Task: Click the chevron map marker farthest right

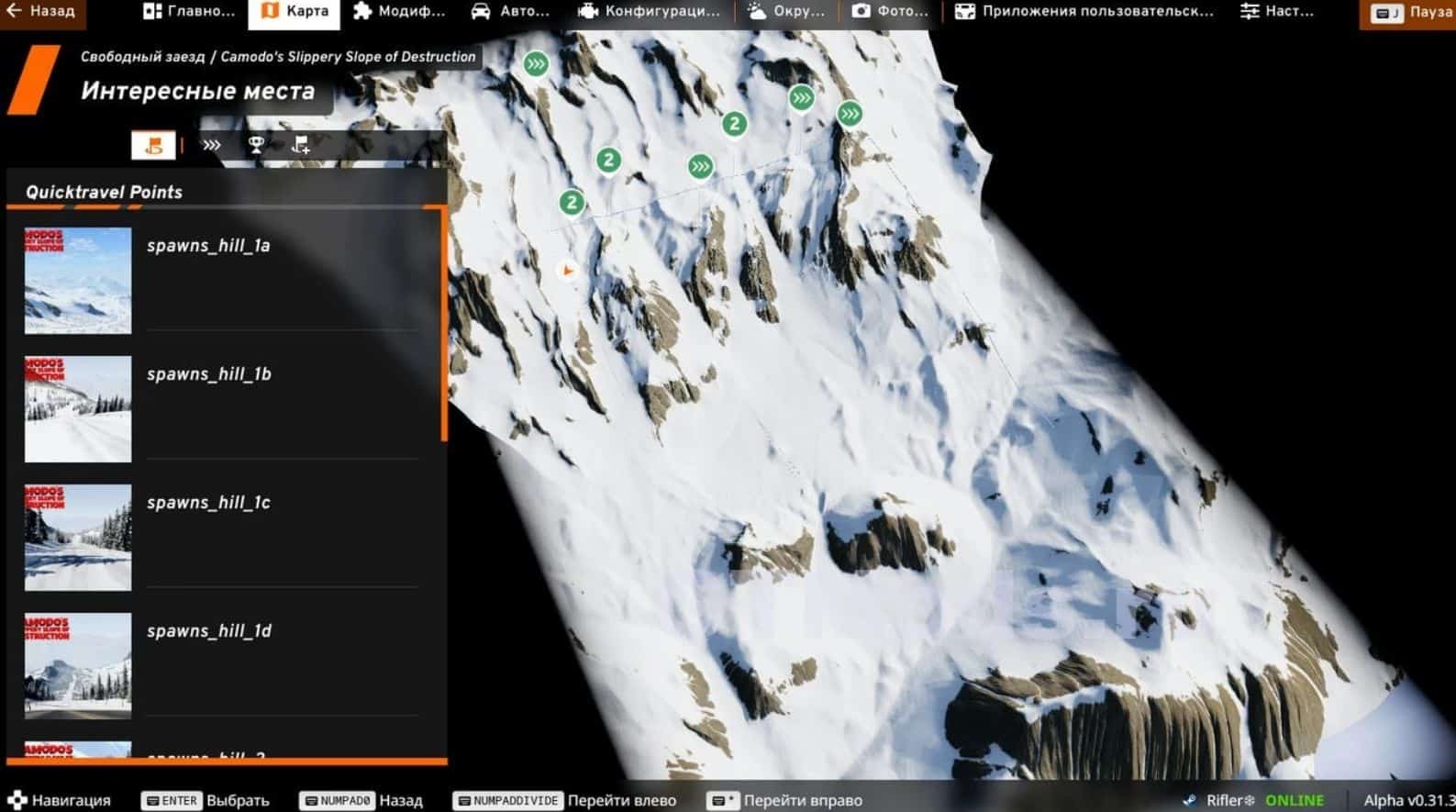Action: click(x=850, y=114)
